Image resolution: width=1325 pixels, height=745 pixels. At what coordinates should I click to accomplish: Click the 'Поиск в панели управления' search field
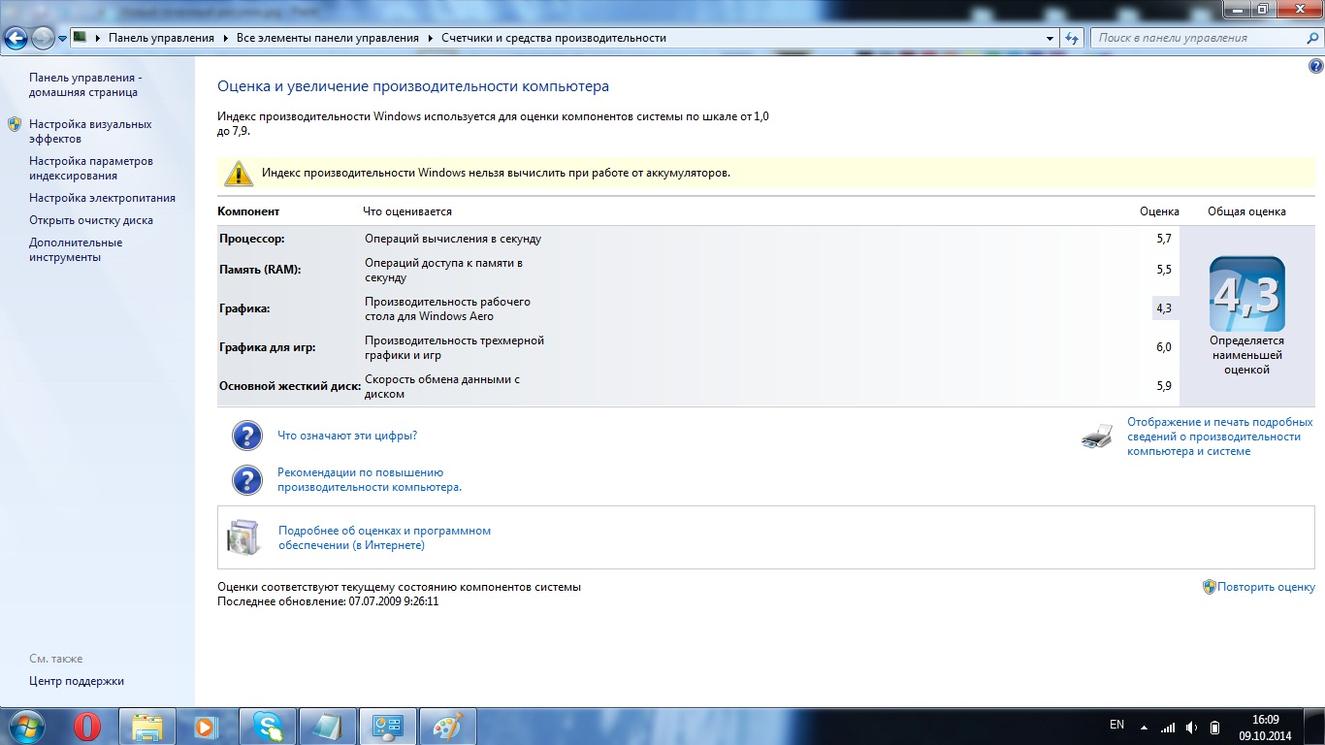pyautogui.click(x=1198, y=38)
